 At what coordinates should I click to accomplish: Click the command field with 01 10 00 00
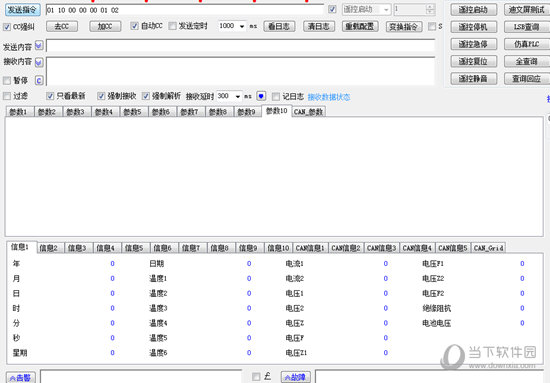185,10
